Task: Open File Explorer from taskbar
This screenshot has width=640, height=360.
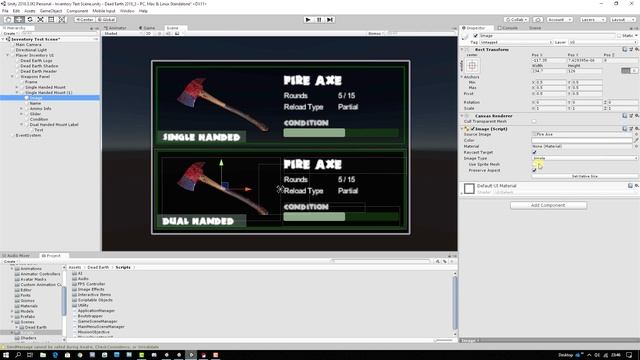Action: click(x=42, y=355)
